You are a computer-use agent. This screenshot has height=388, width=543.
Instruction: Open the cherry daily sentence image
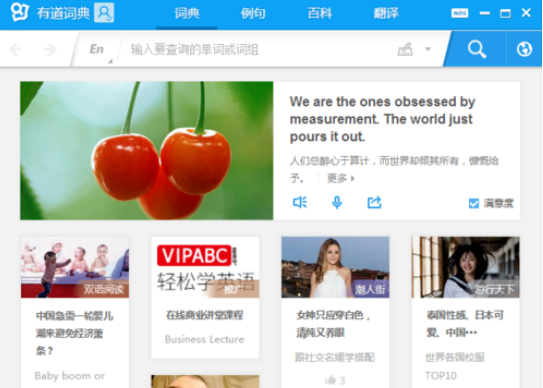147,150
